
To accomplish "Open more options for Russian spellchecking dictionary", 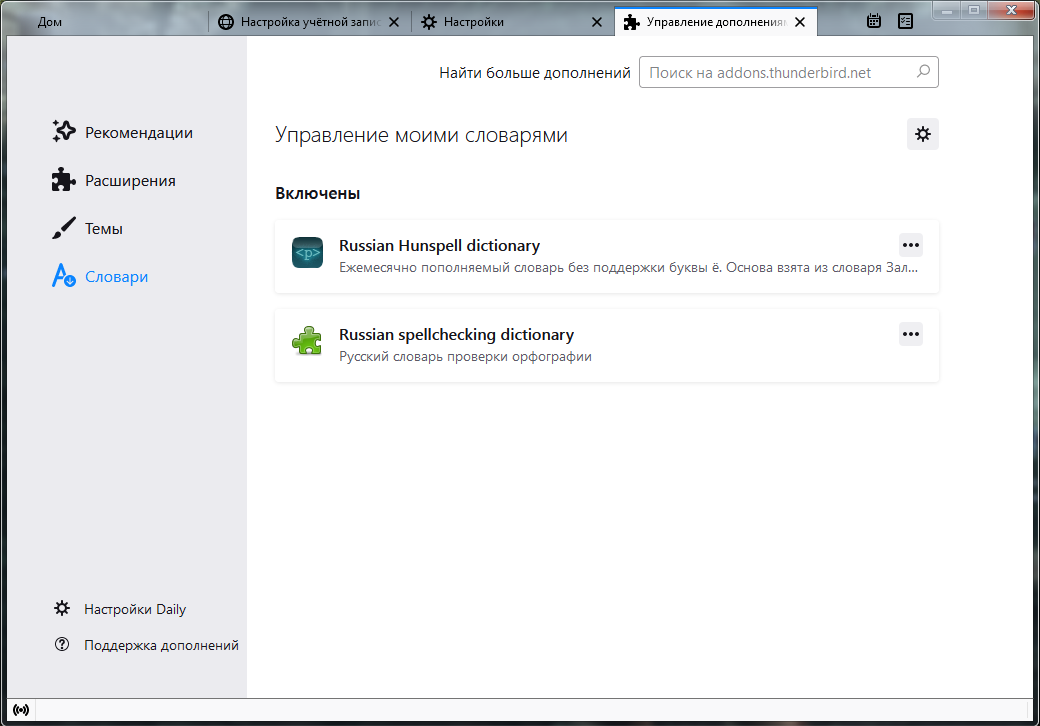I will [910, 334].
